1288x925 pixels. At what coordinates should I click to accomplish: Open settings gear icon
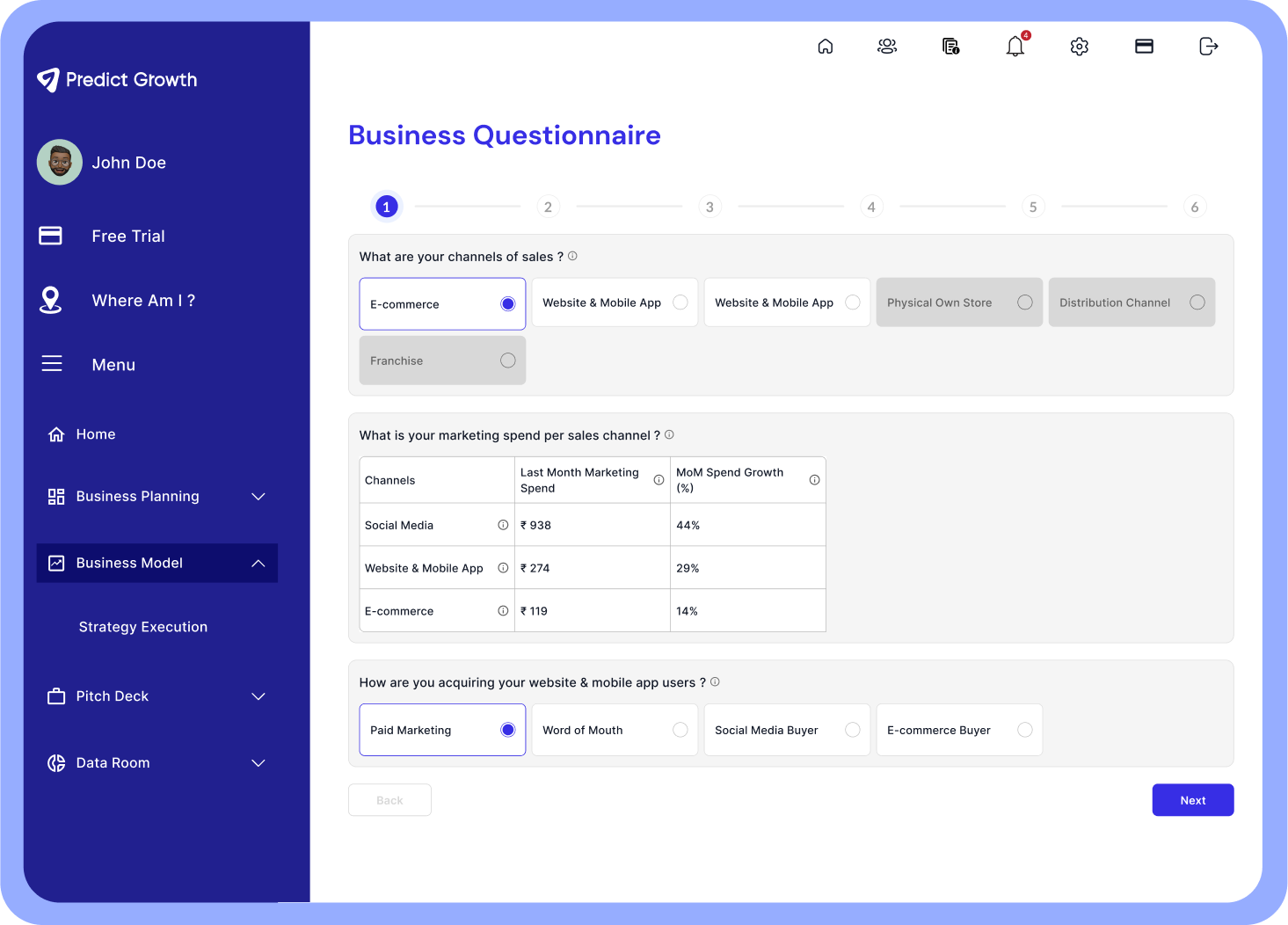[1080, 47]
